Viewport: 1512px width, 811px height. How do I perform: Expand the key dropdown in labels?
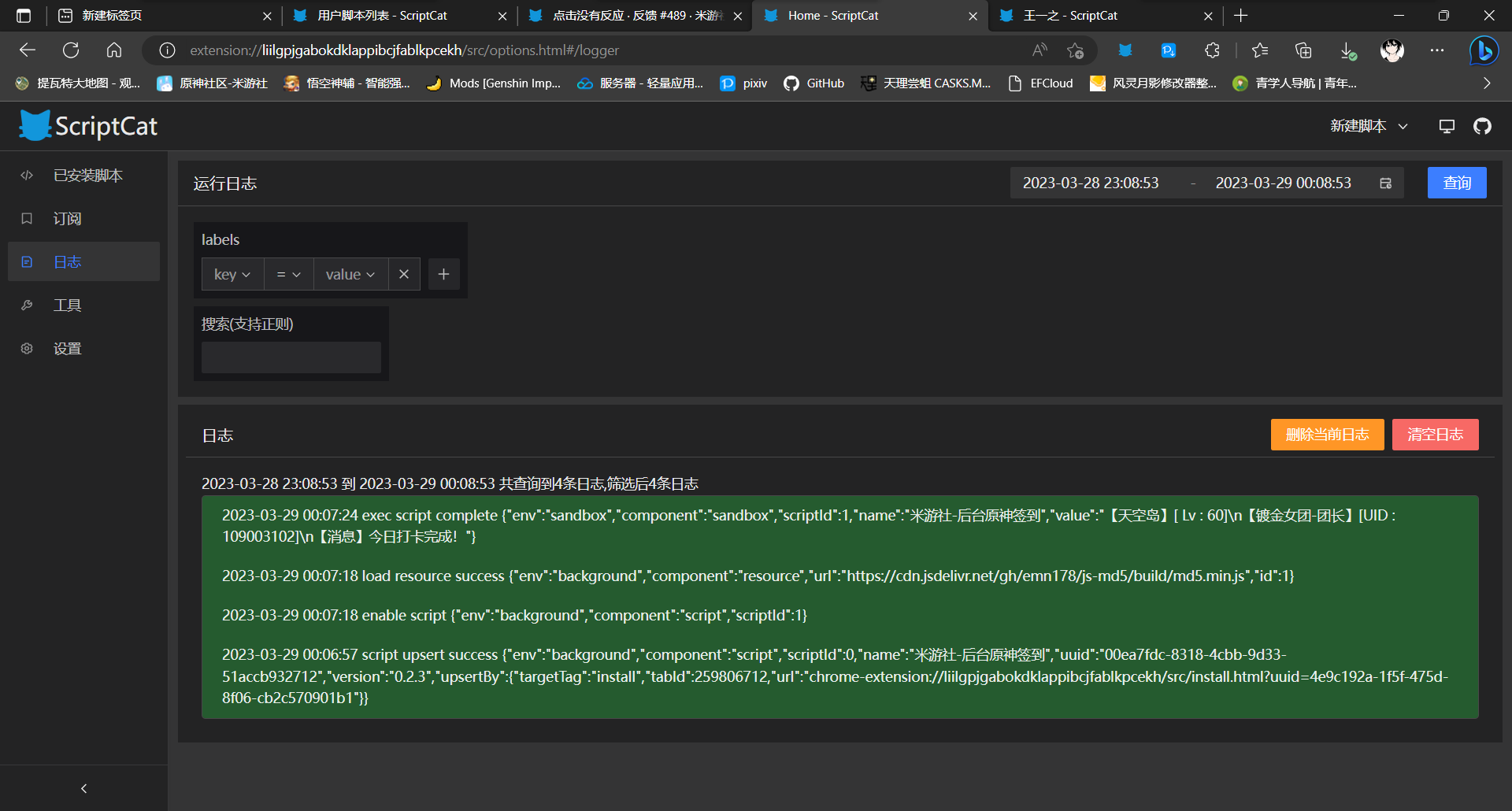[232, 274]
